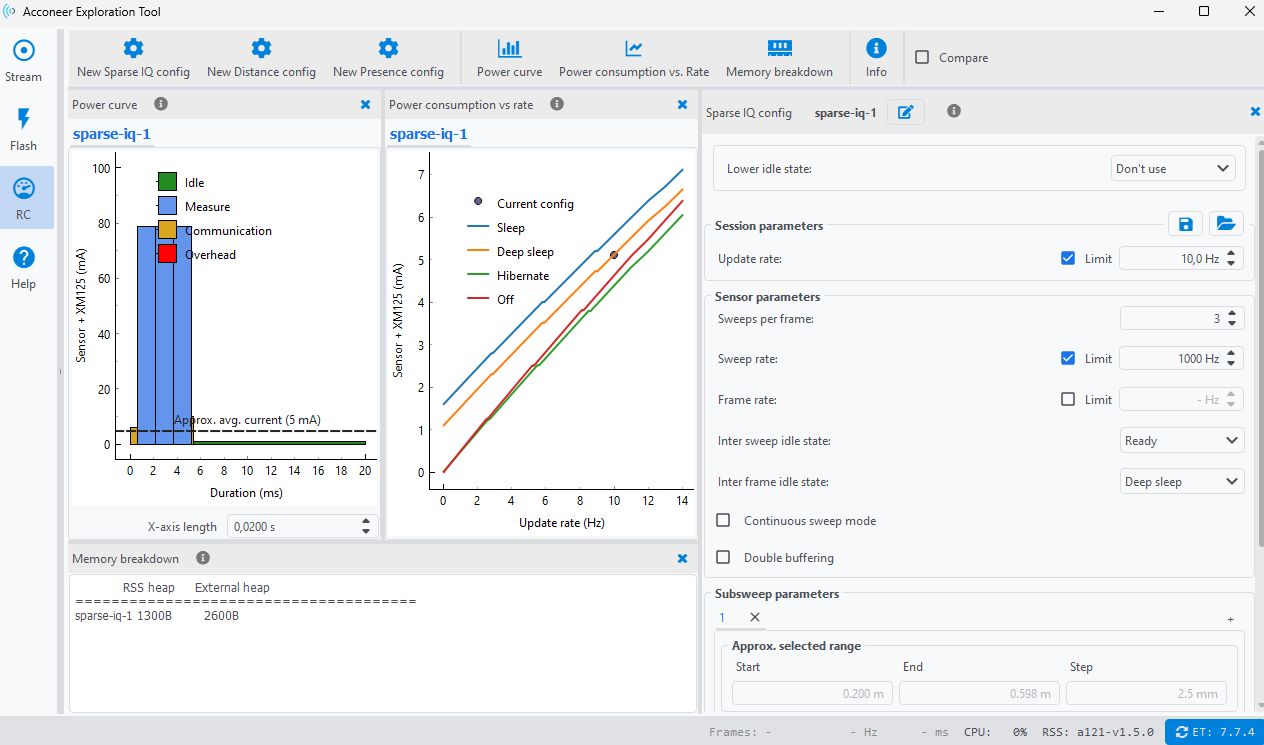Toggle the Frame rate Limit checkbox

click(x=1068, y=399)
